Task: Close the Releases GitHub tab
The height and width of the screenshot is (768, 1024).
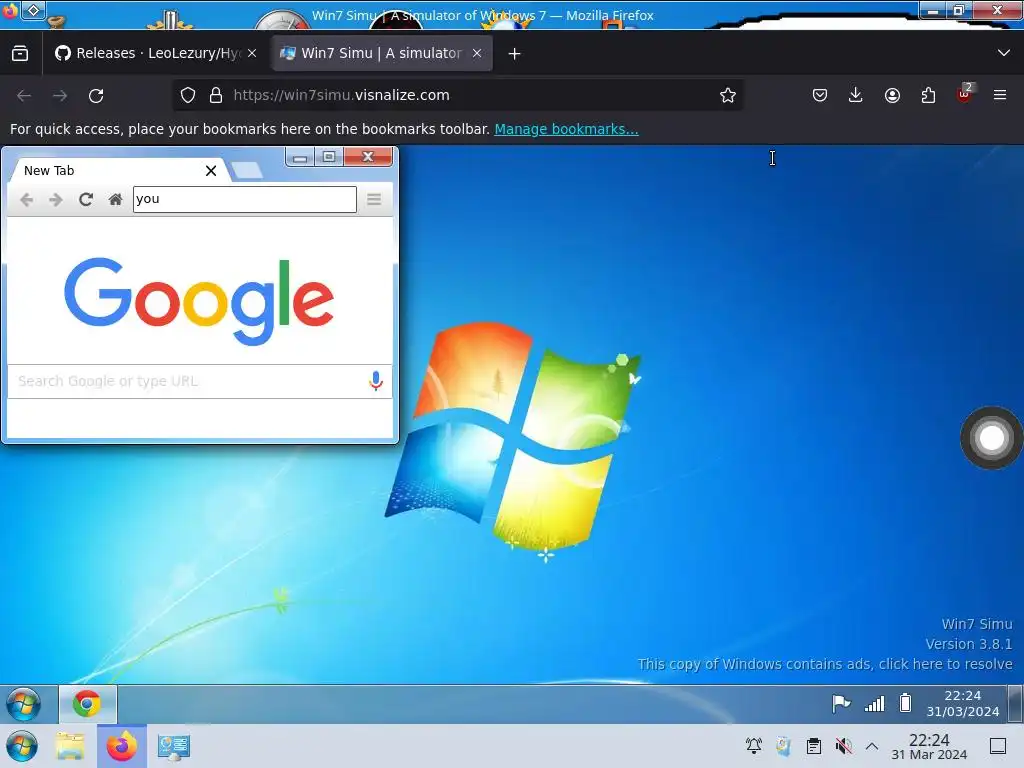Action: [x=252, y=54]
